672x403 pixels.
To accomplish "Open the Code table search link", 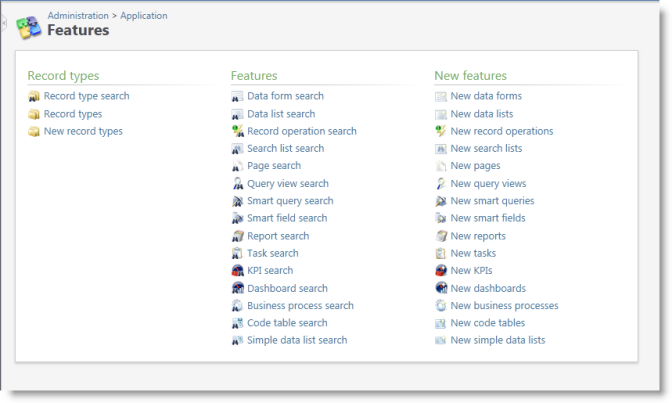I will point(287,323).
